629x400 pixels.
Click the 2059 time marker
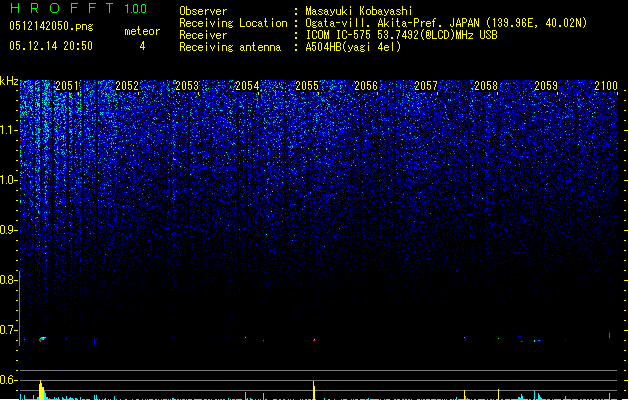click(x=546, y=86)
